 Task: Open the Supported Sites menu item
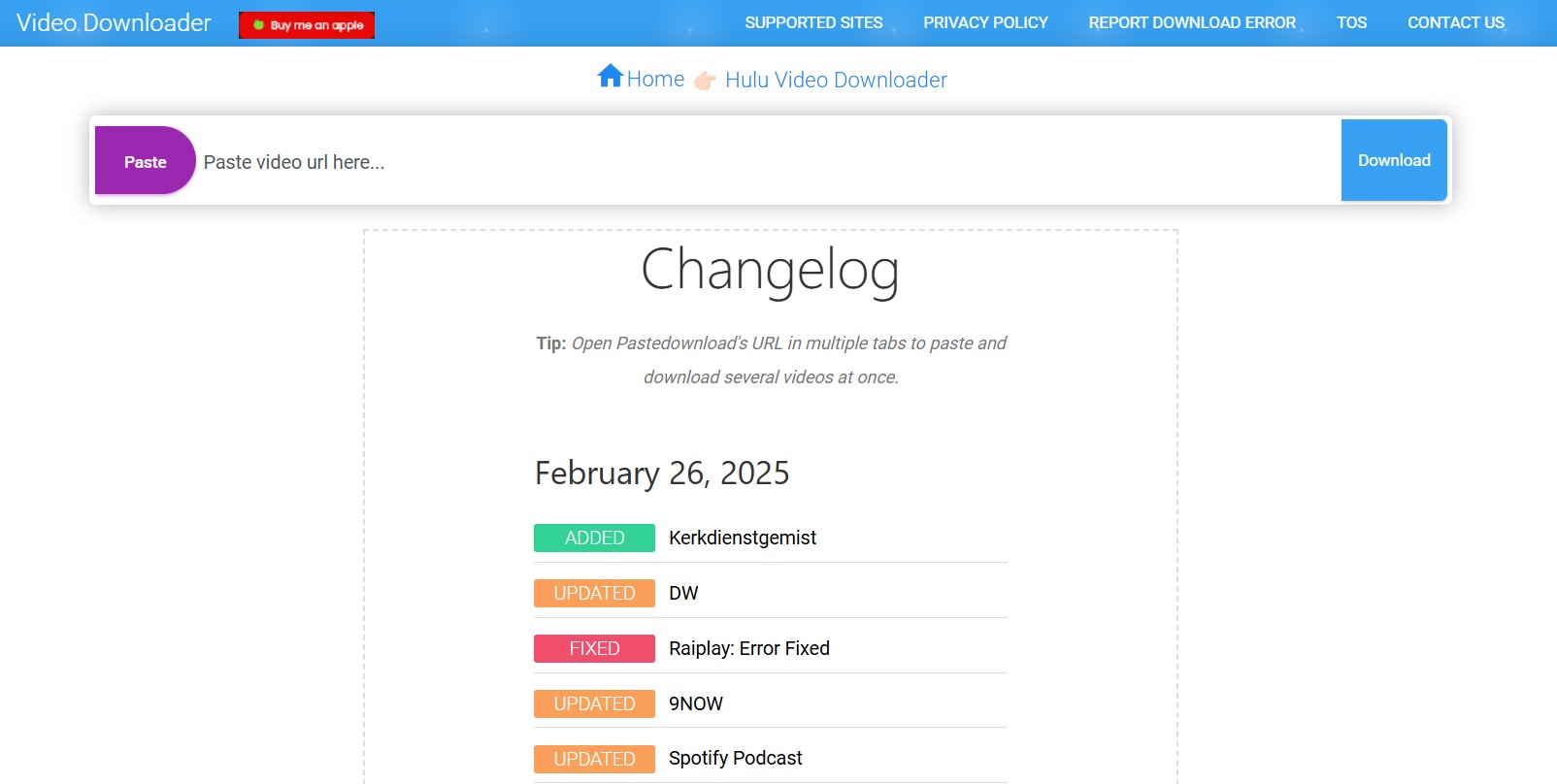tap(813, 22)
